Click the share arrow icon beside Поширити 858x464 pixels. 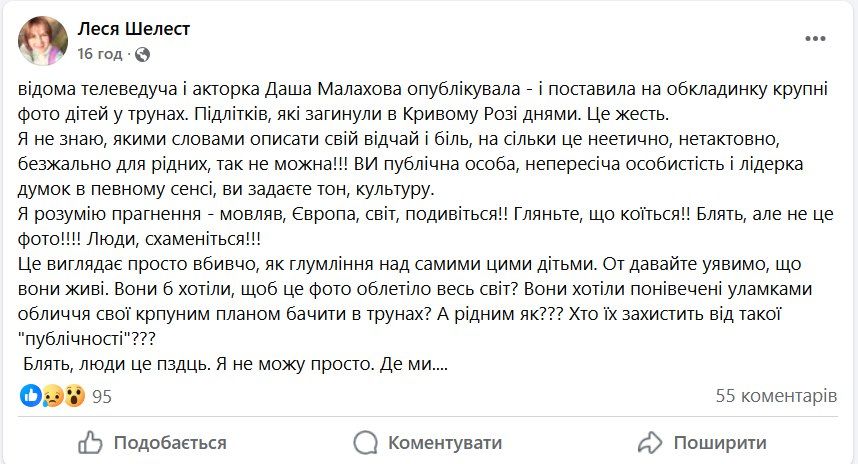(x=650, y=442)
